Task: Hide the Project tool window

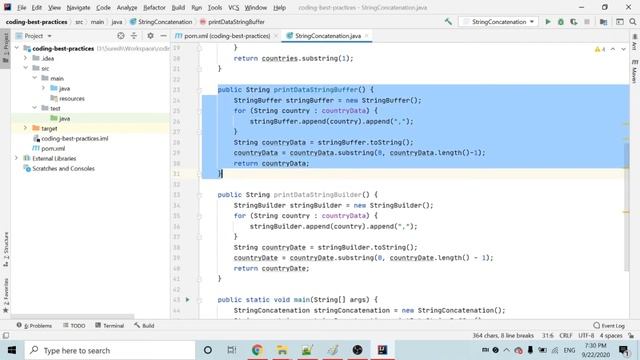Action: click(x=163, y=36)
